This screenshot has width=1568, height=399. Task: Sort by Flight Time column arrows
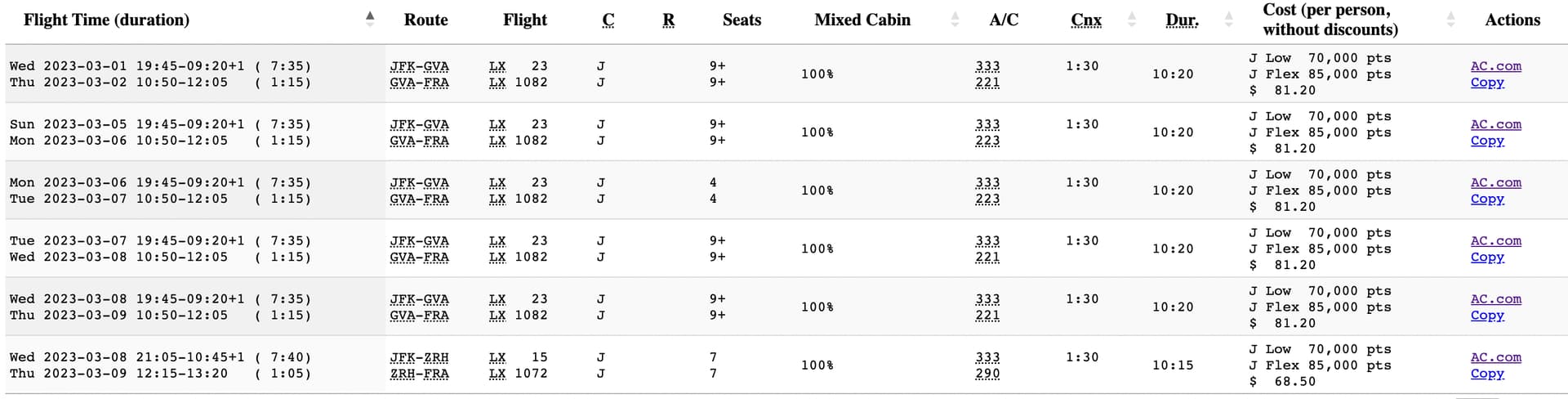(370, 20)
